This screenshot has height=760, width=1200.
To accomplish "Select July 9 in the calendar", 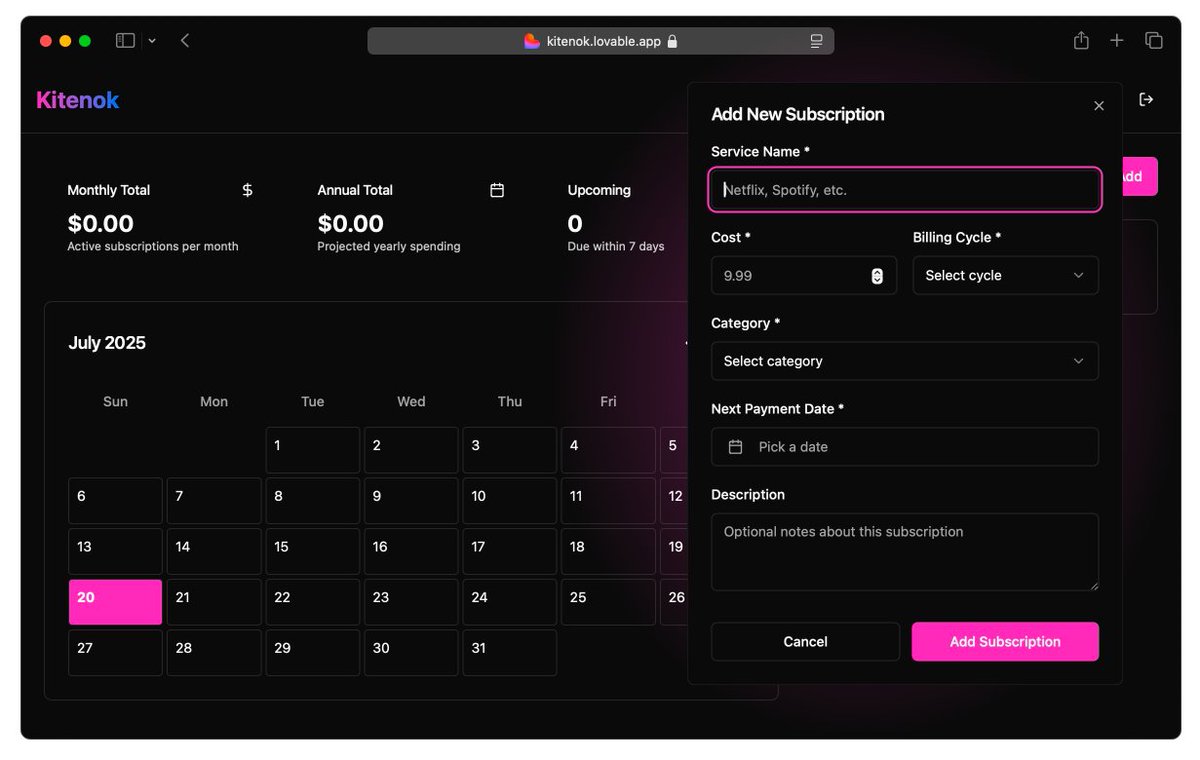I will coord(411,501).
